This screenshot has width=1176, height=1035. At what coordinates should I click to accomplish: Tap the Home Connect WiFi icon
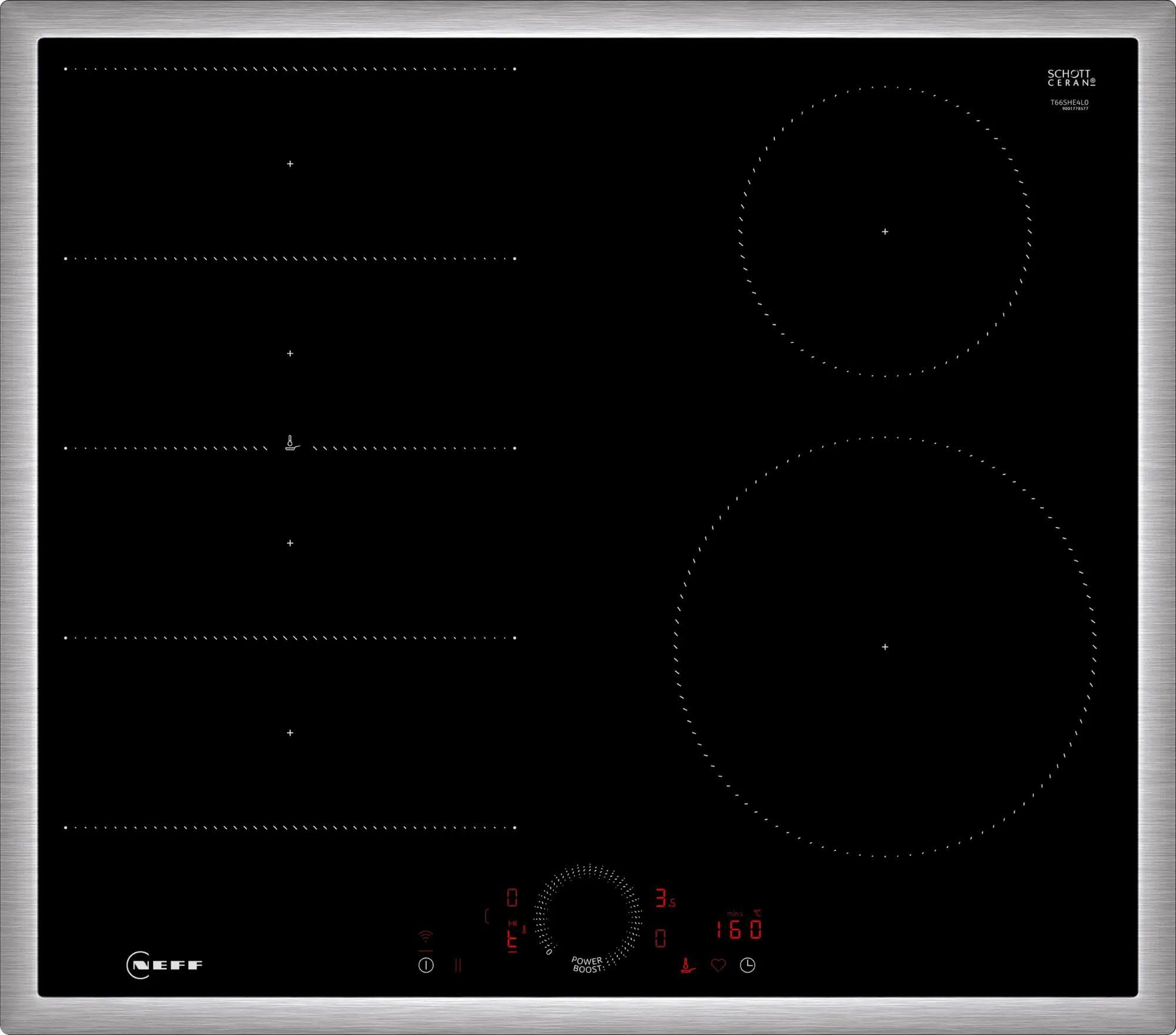(x=426, y=937)
